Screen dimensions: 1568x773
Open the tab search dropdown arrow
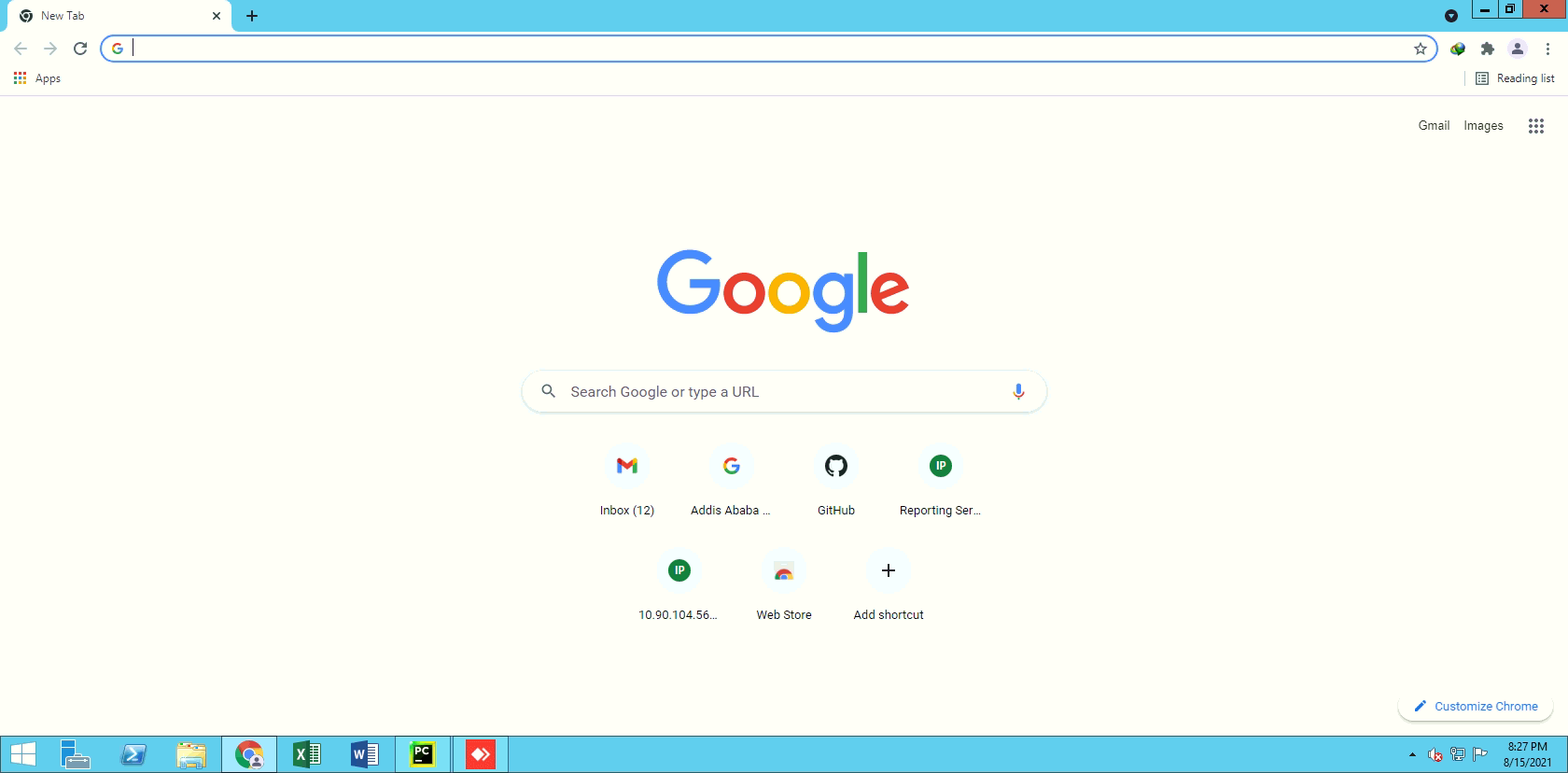tap(1451, 16)
